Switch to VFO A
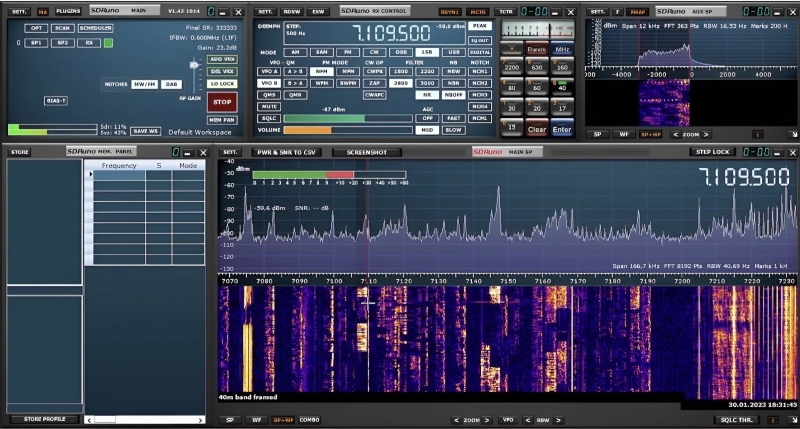The image size is (800, 429). 268,71
